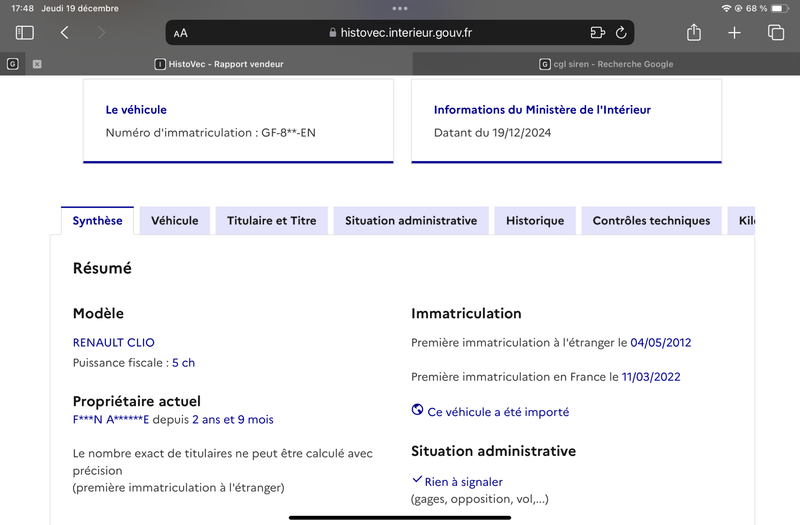Viewport: 800px width, 525px height.
Task: Click the '2 ans et 9 mois' duration
Action: click(x=233, y=419)
